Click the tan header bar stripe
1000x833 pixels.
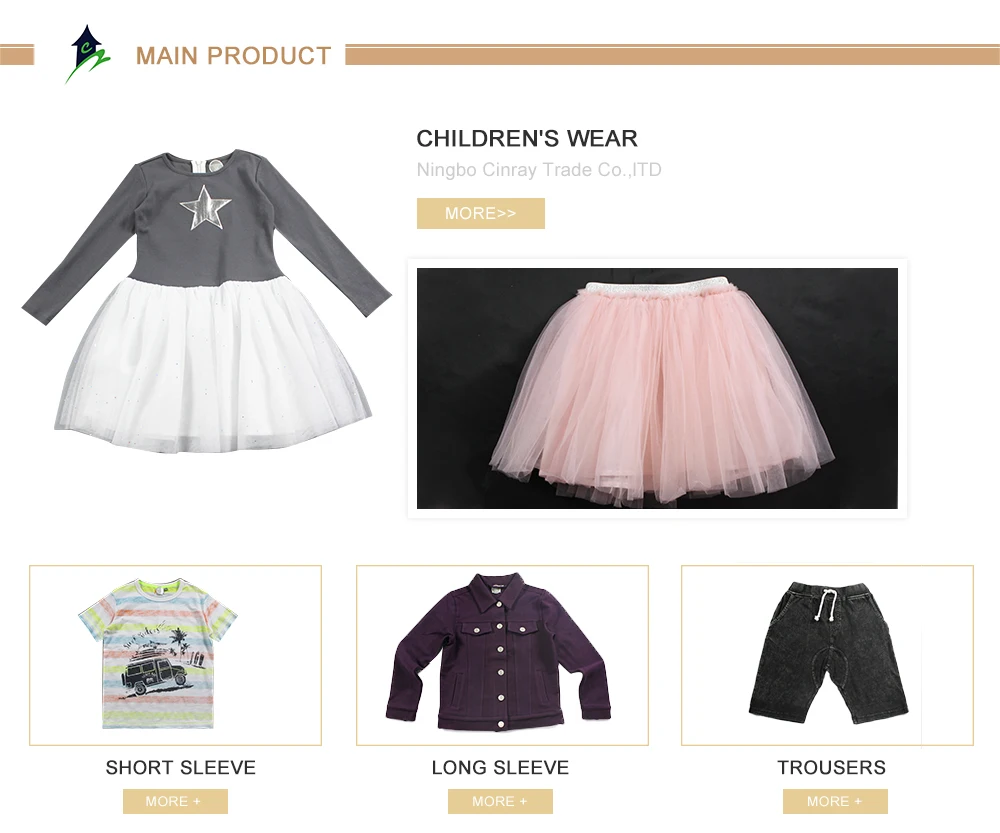tap(672, 55)
